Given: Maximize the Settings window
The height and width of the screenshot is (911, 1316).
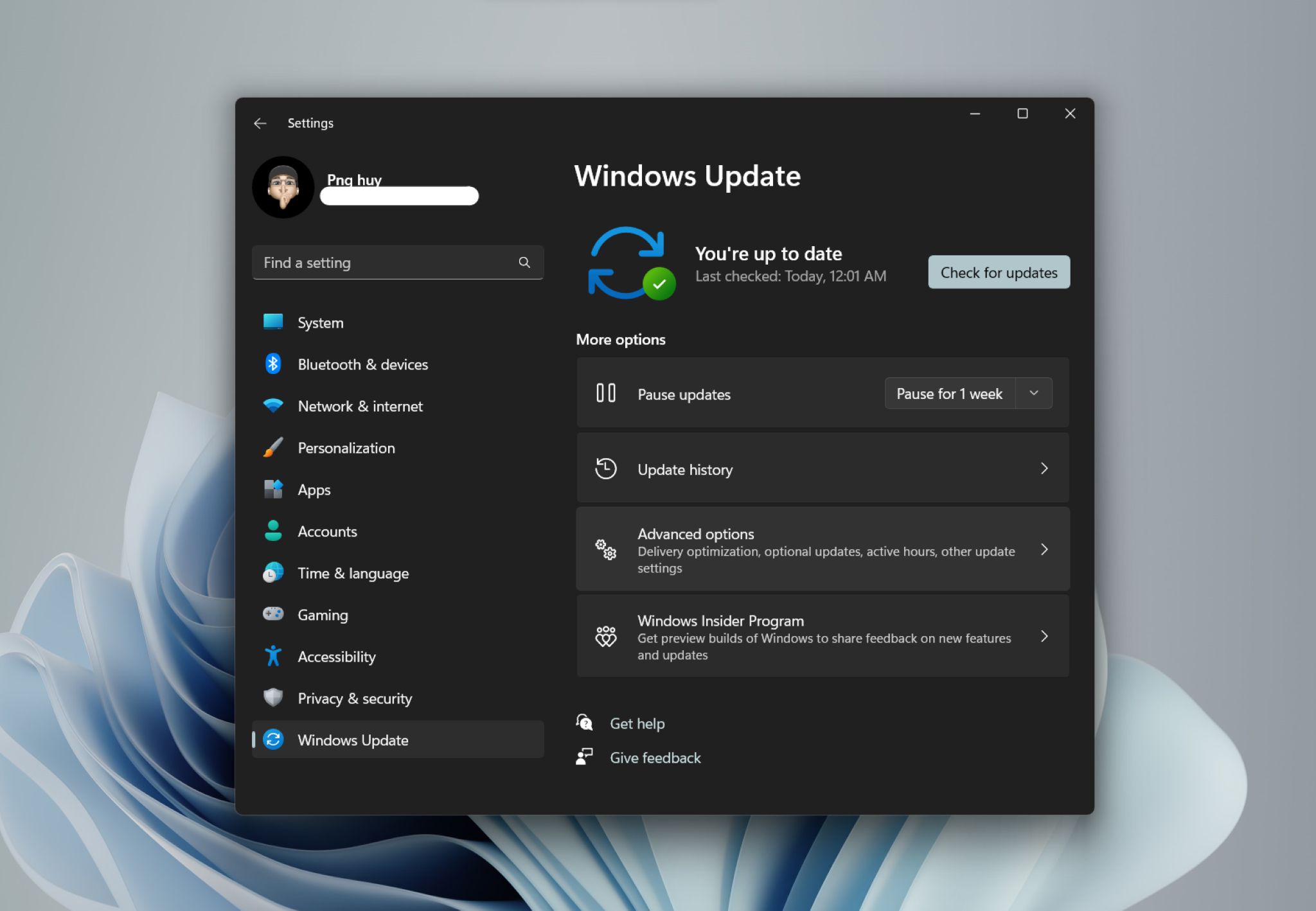Looking at the screenshot, I should 1022,114.
